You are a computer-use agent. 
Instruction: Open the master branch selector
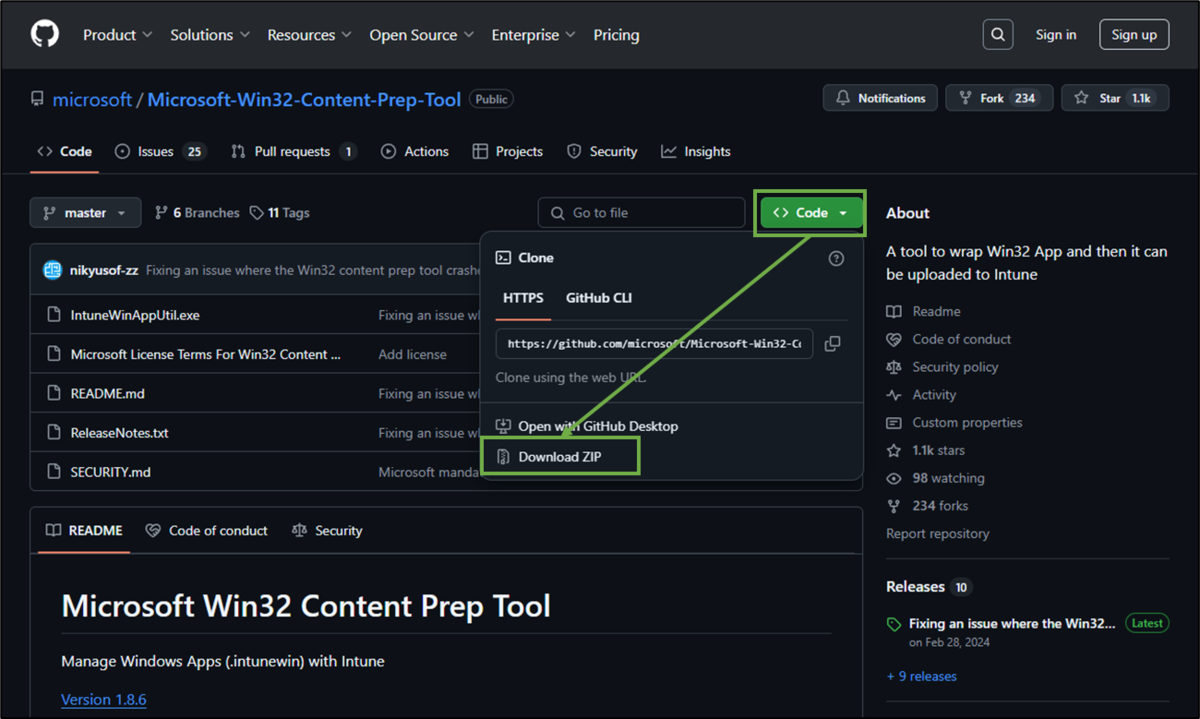(x=85, y=213)
